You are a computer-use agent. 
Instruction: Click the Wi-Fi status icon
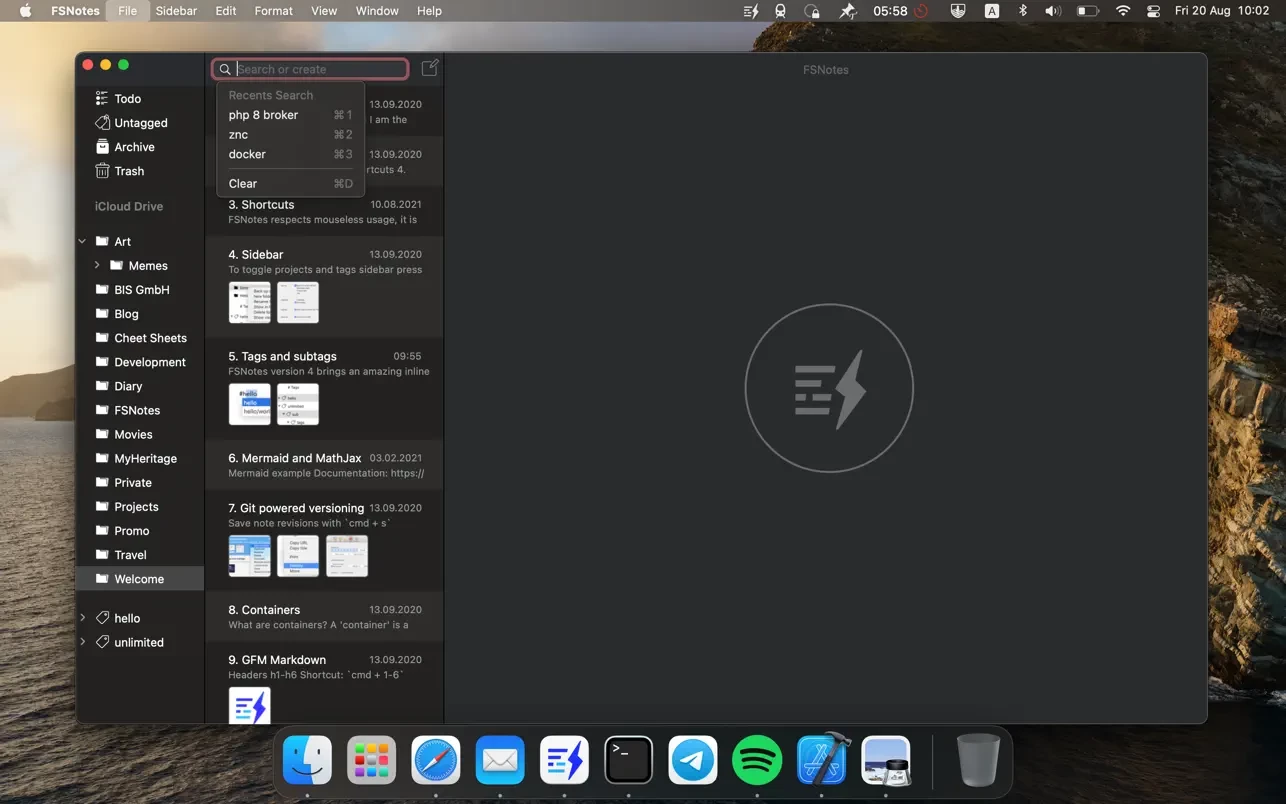tap(1123, 11)
